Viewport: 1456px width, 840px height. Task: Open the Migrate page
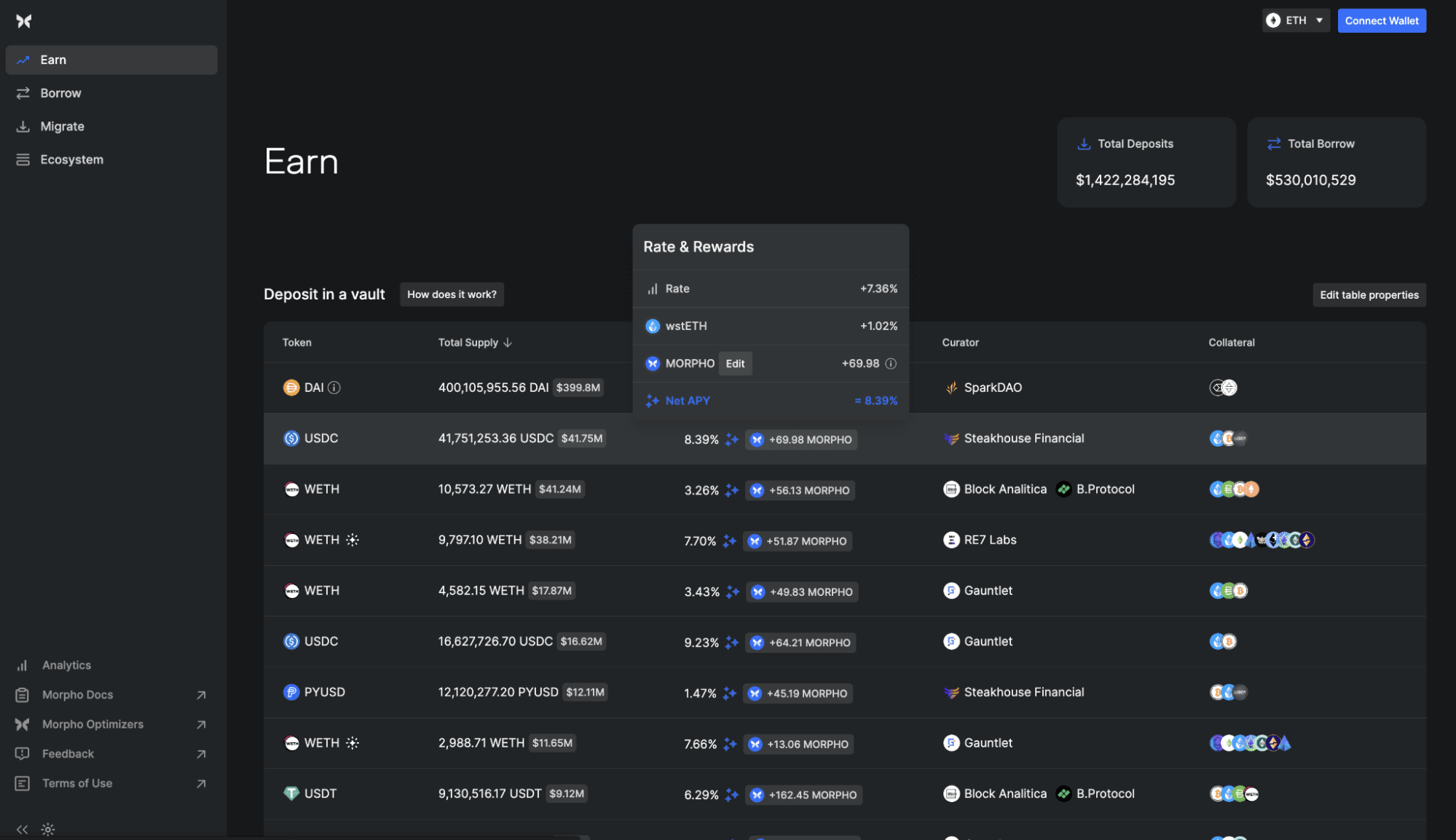coord(62,127)
